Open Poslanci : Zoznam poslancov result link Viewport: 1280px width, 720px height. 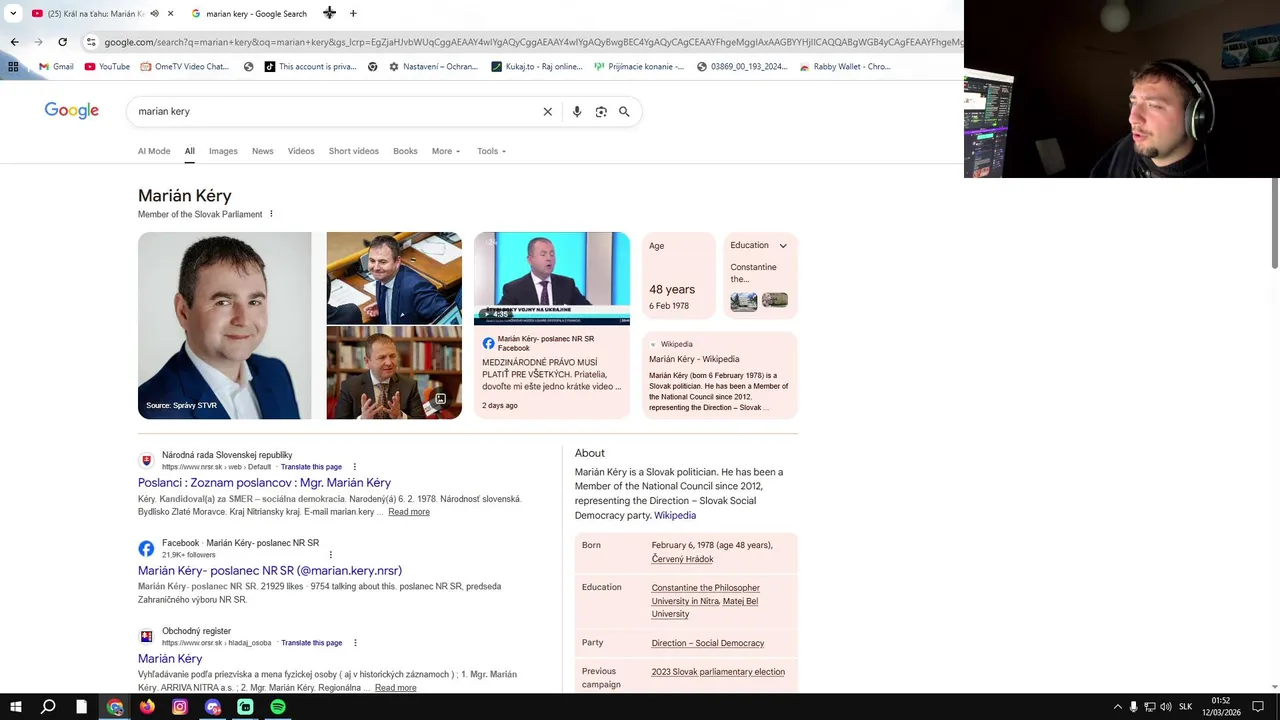coord(264,483)
